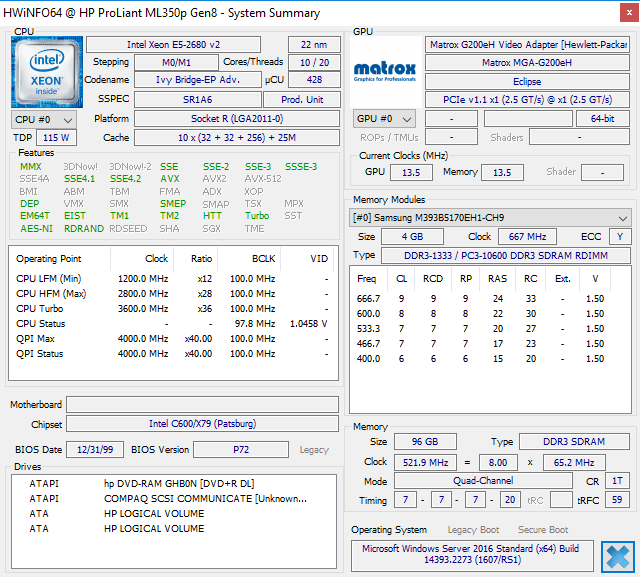Viewport: 640px width, 577px height.
Task: Click the 10 / 20 cores/threads value
Action: tap(314, 62)
